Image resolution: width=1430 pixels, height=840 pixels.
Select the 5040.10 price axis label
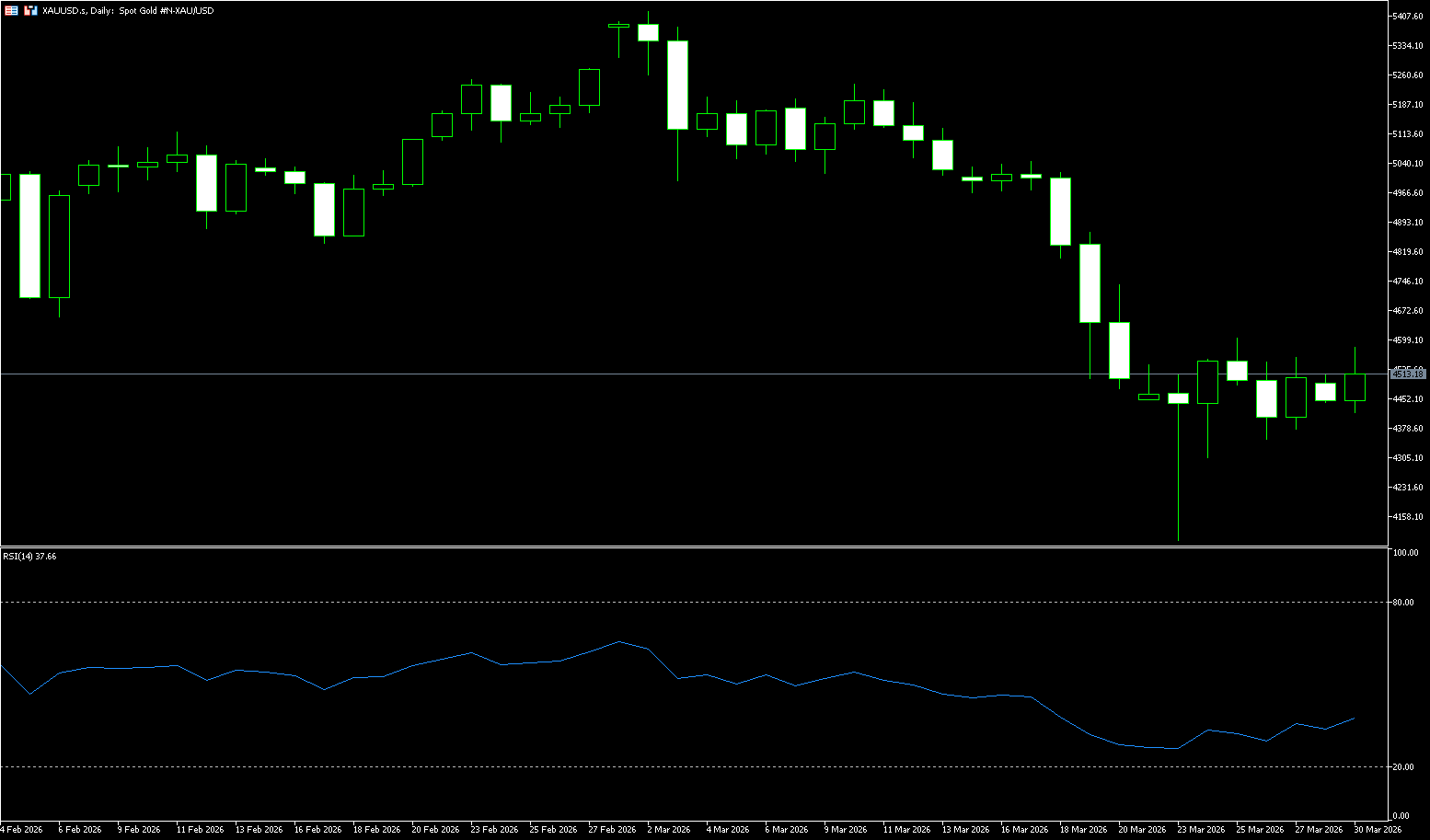(x=1408, y=164)
